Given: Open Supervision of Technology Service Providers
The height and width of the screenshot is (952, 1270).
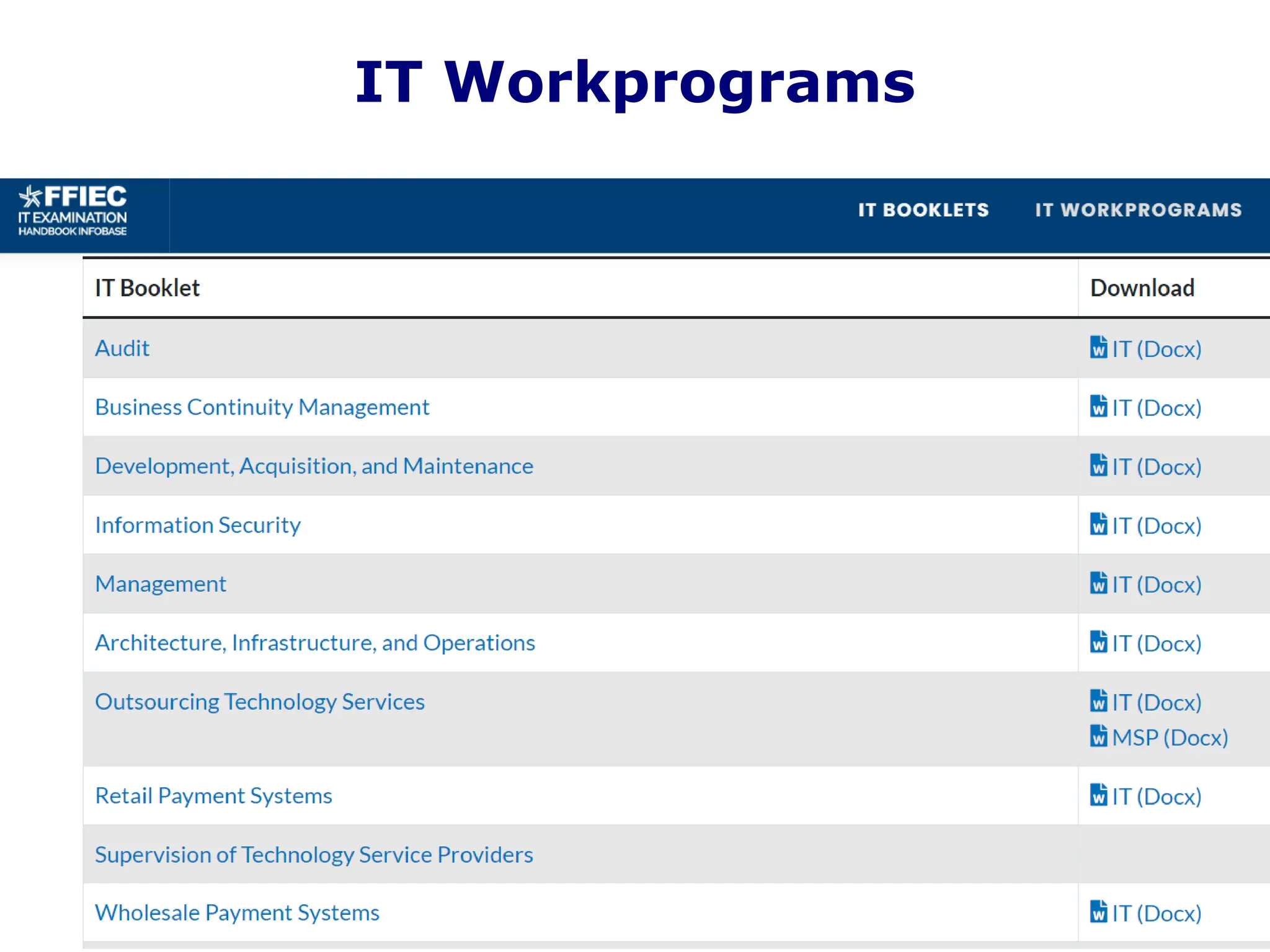Looking at the screenshot, I should pos(314,855).
